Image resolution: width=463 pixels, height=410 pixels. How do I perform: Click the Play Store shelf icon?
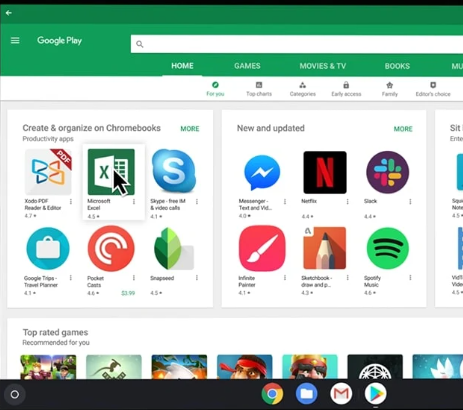(376, 394)
